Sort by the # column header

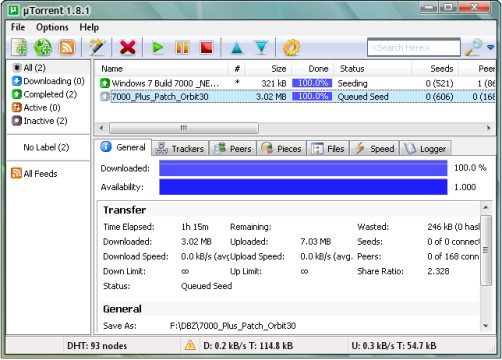click(237, 69)
